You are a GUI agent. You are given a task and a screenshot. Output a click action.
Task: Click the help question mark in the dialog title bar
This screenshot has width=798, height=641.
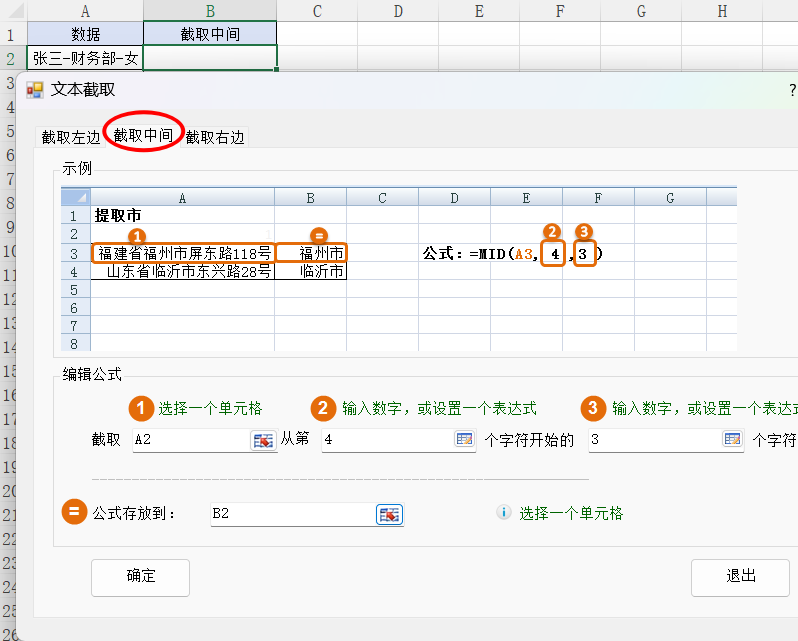pyautogui.click(x=792, y=90)
